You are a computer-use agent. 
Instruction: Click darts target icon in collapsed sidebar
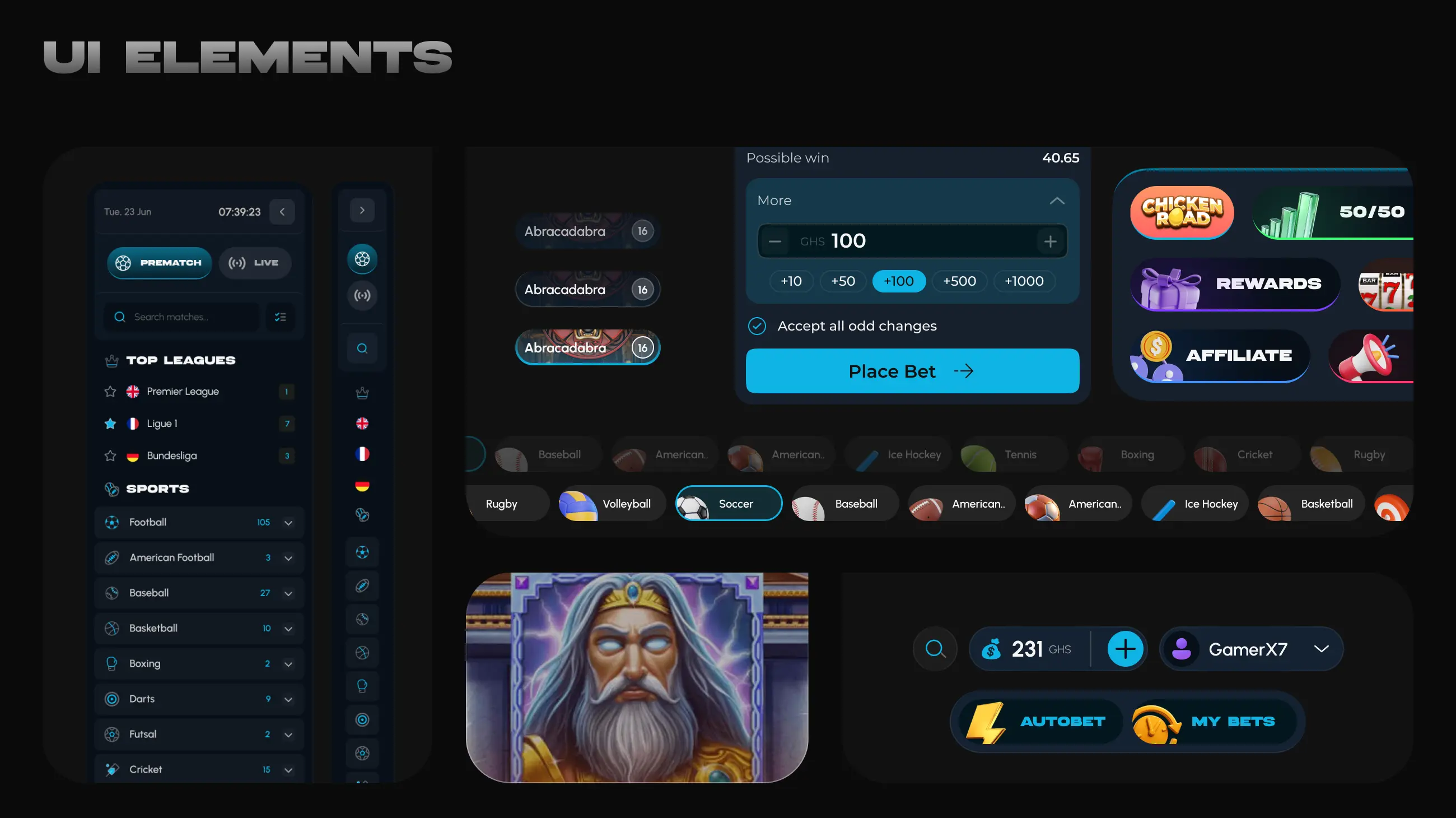362,719
